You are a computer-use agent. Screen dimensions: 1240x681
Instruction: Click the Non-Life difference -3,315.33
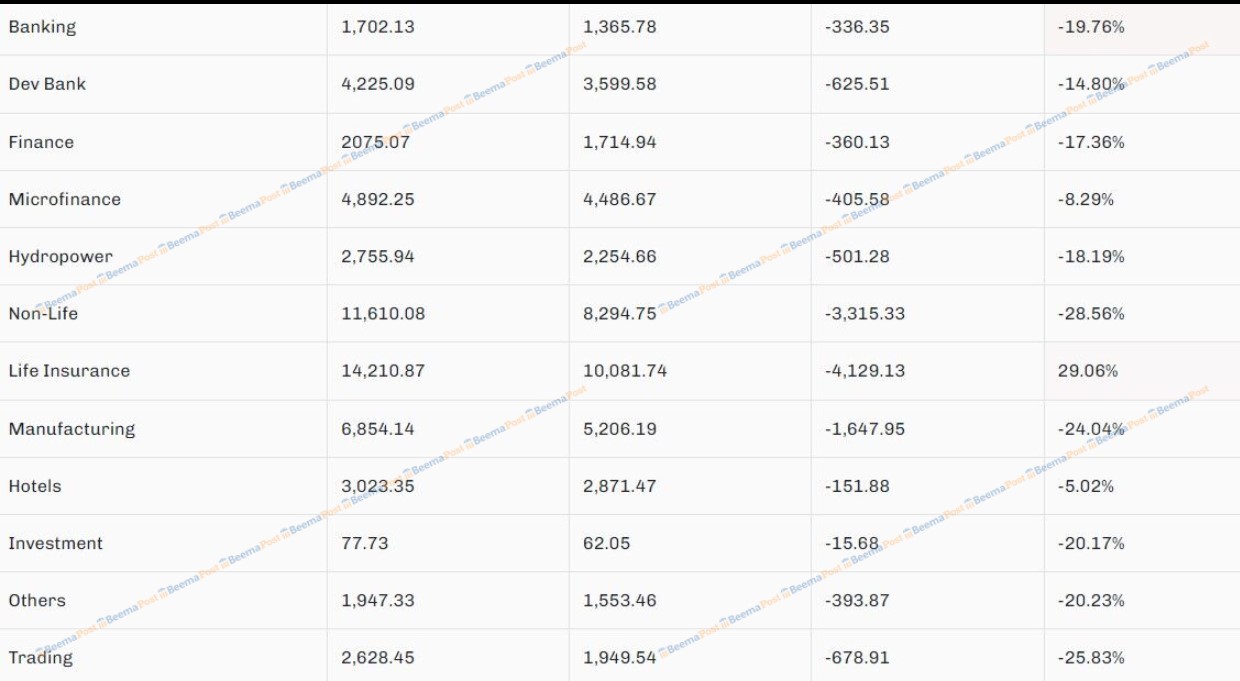pos(865,313)
